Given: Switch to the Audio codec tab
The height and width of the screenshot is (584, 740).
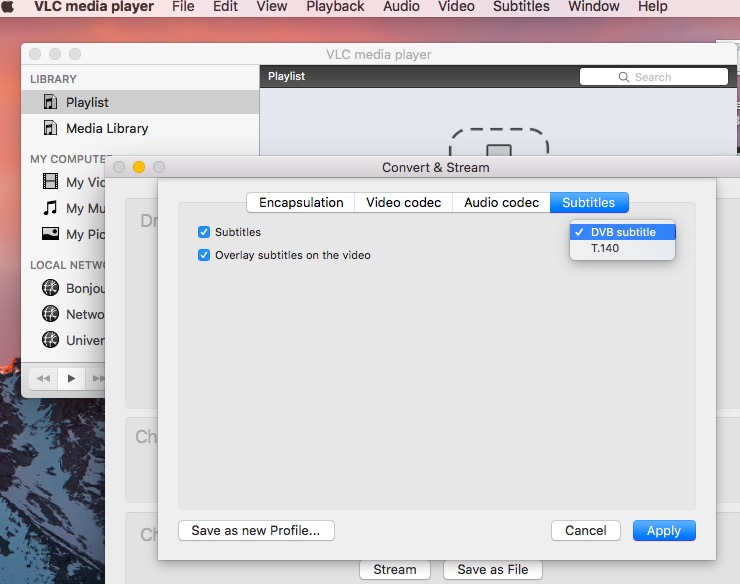Looking at the screenshot, I should point(501,203).
